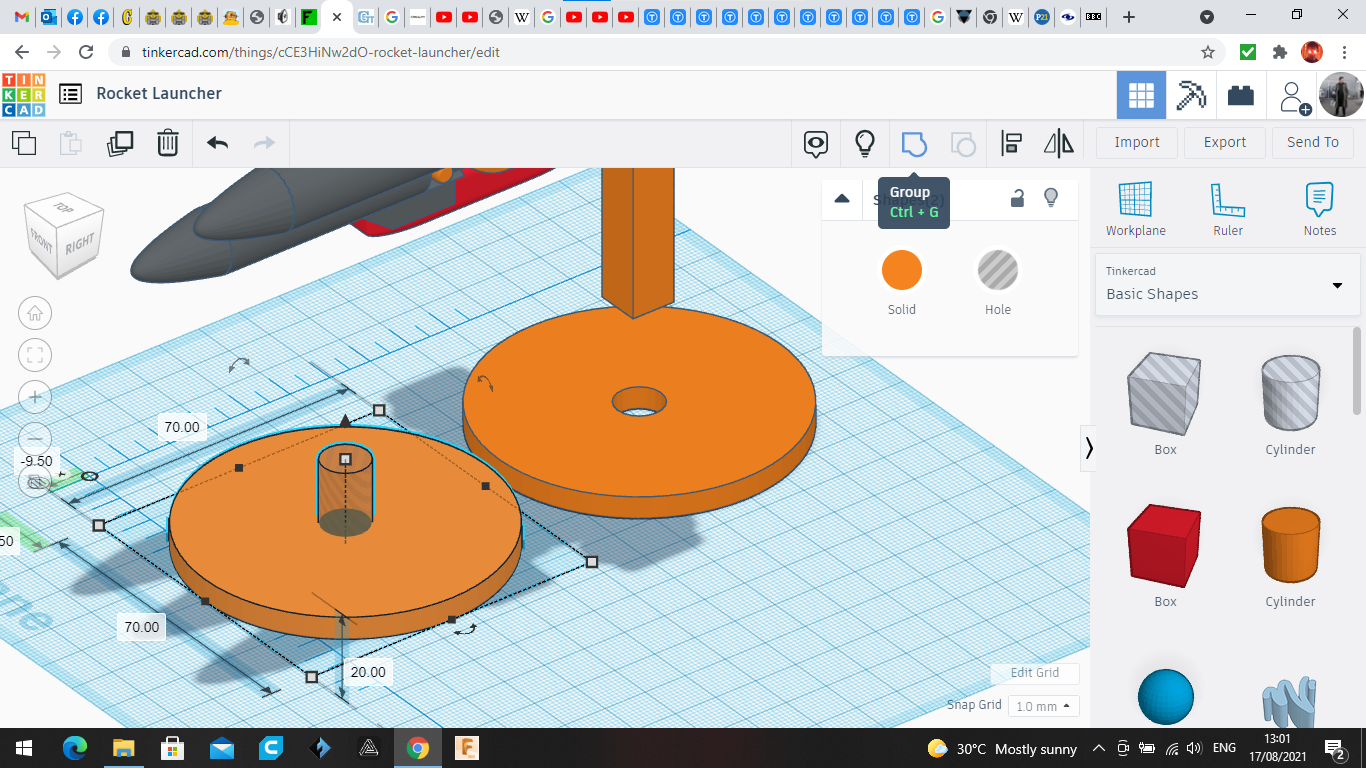The height and width of the screenshot is (768, 1366).
Task: Select the Workplane tool
Action: pyautogui.click(x=1135, y=210)
